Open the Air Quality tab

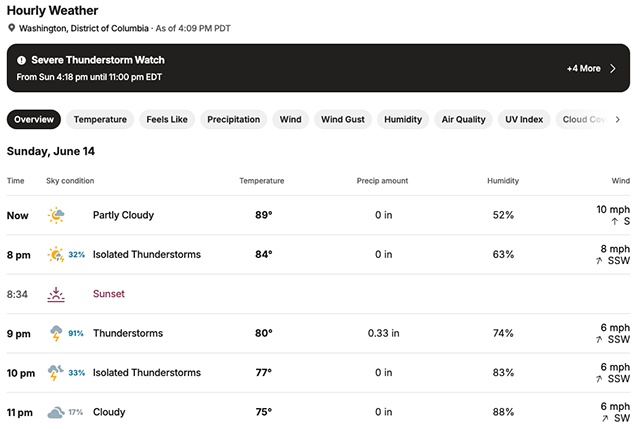(464, 120)
